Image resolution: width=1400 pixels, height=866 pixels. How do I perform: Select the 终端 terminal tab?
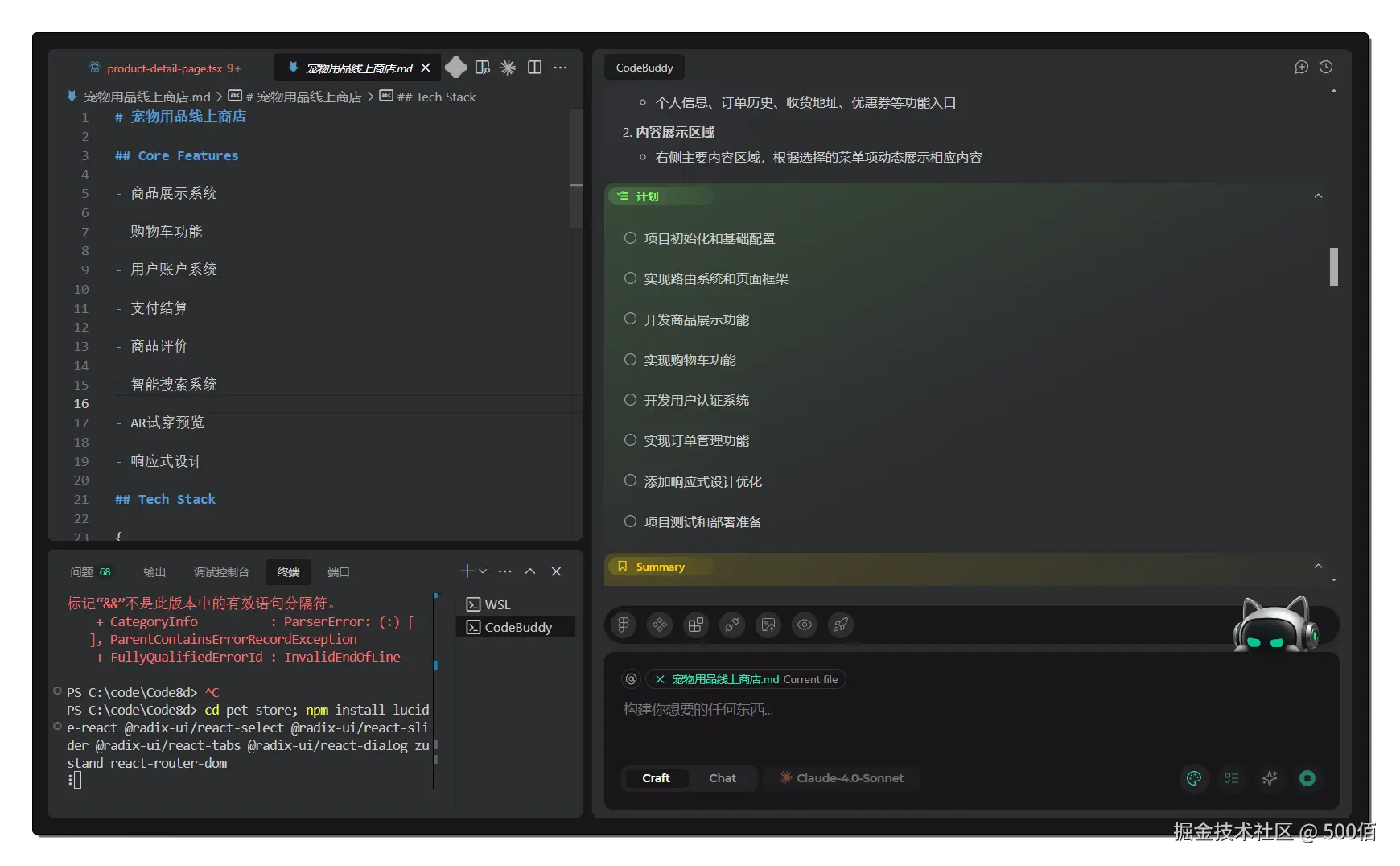tap(288, 572)
